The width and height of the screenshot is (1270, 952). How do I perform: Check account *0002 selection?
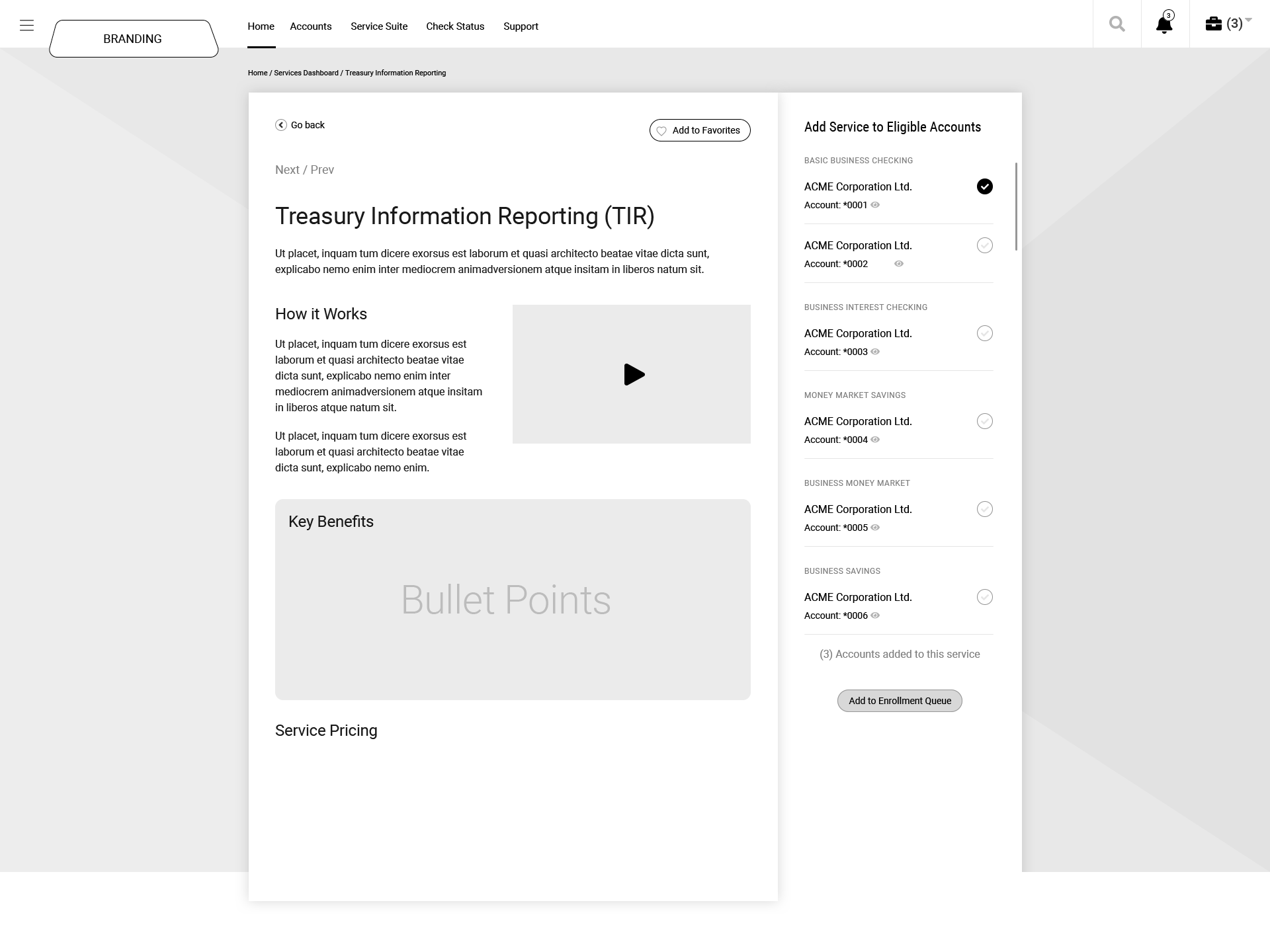pos(985,245)
